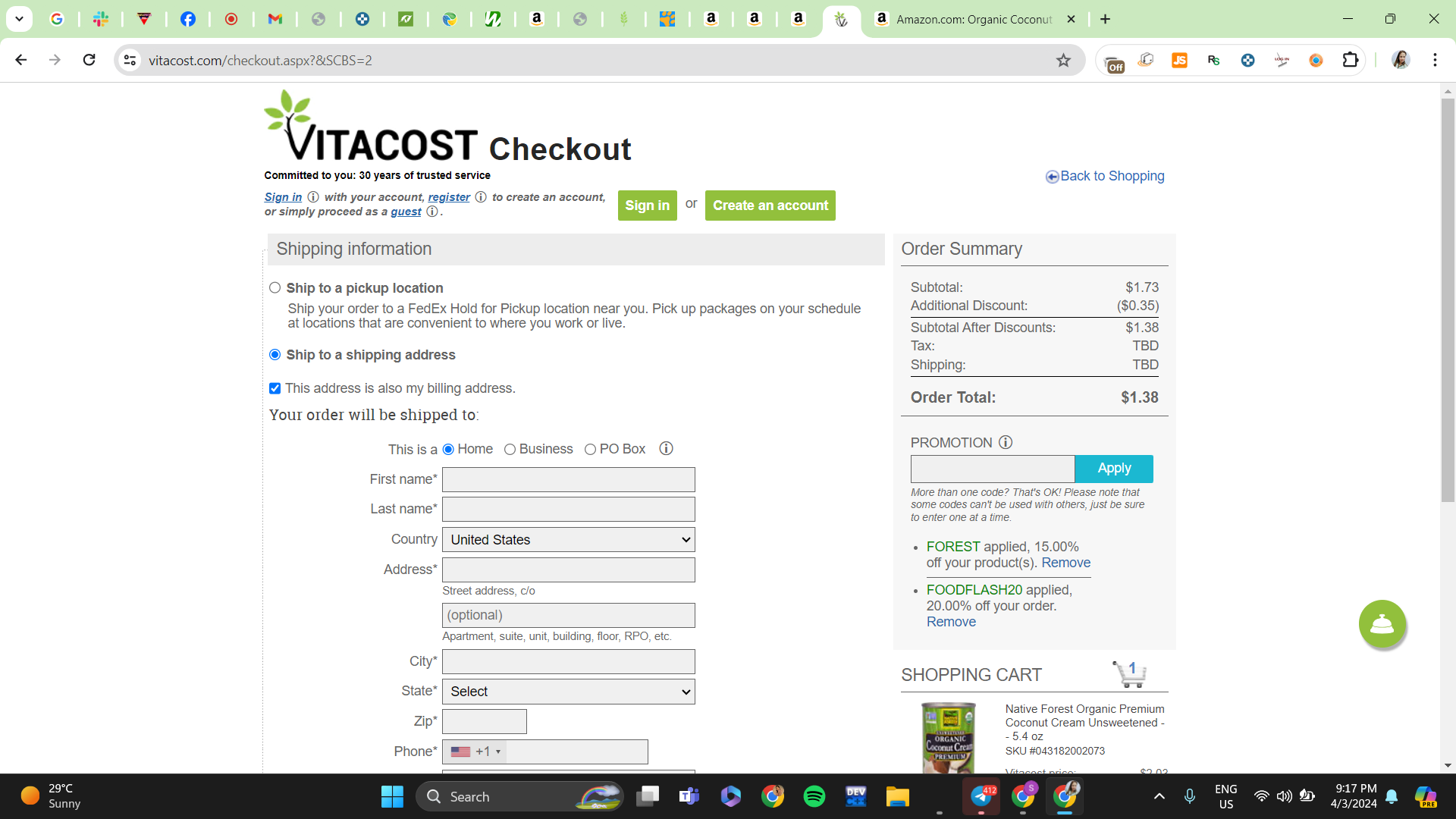The image size is (1456, 819).
Task: Show address type info icon after PO Box
Action: click(667, 449)
